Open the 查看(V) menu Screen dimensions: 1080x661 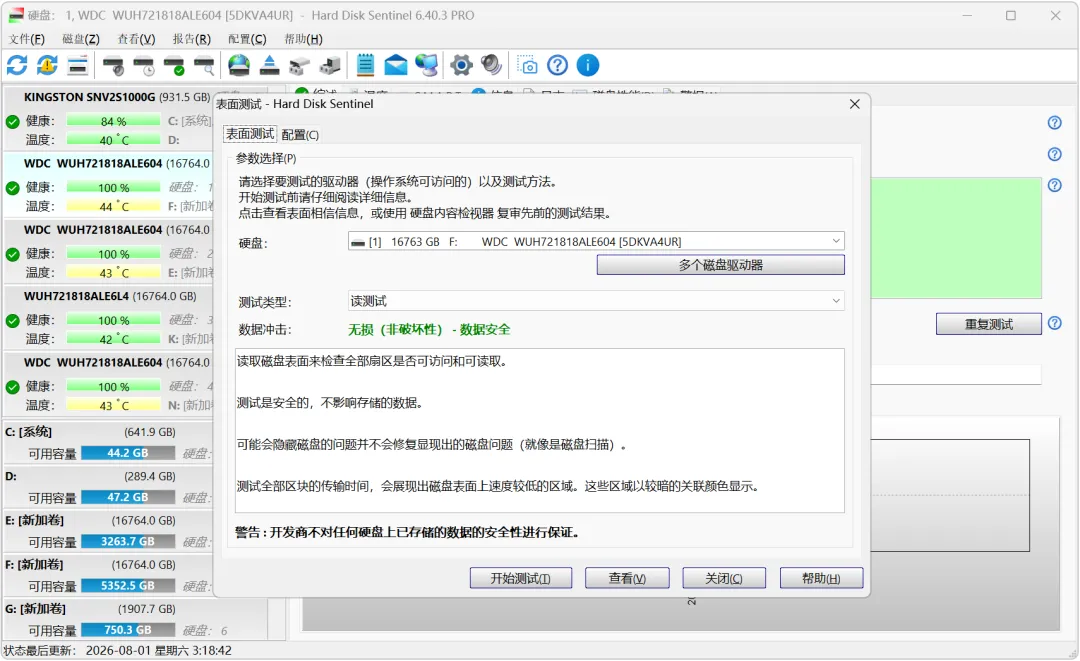coord(136,39)
